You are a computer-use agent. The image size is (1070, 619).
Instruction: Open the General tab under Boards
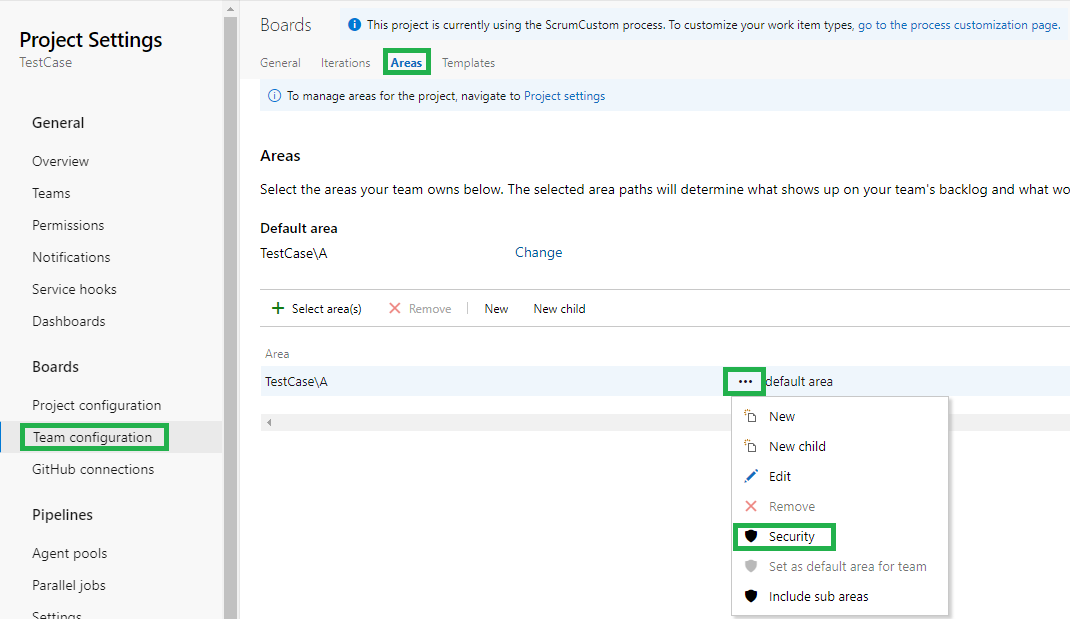[x=280, y=63]
